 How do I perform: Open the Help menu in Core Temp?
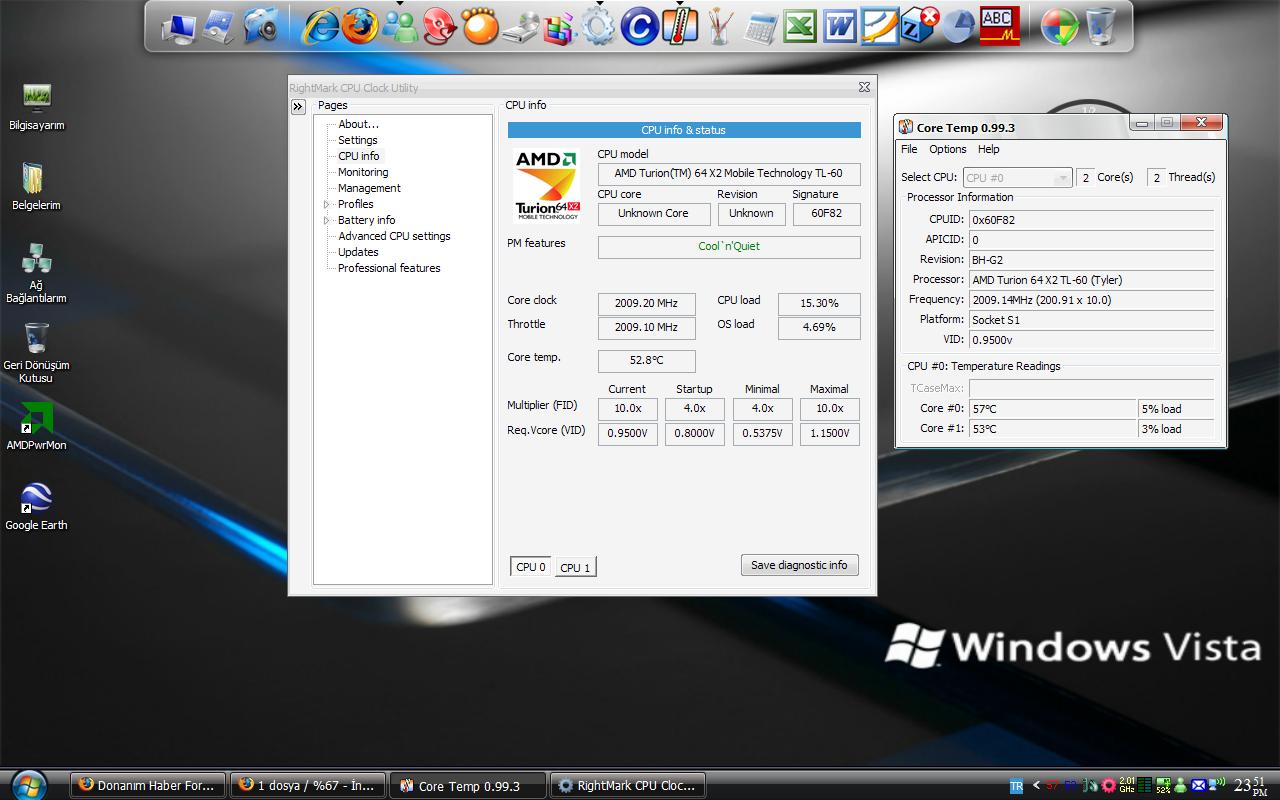click(989, 149)
